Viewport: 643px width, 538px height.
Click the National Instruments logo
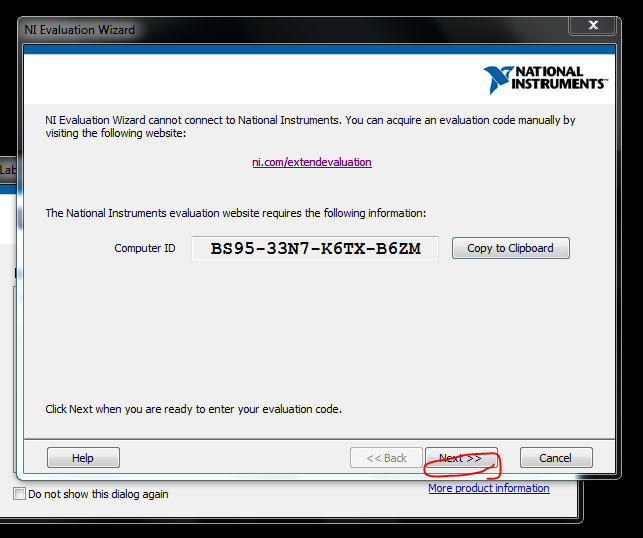pos(545,79)
